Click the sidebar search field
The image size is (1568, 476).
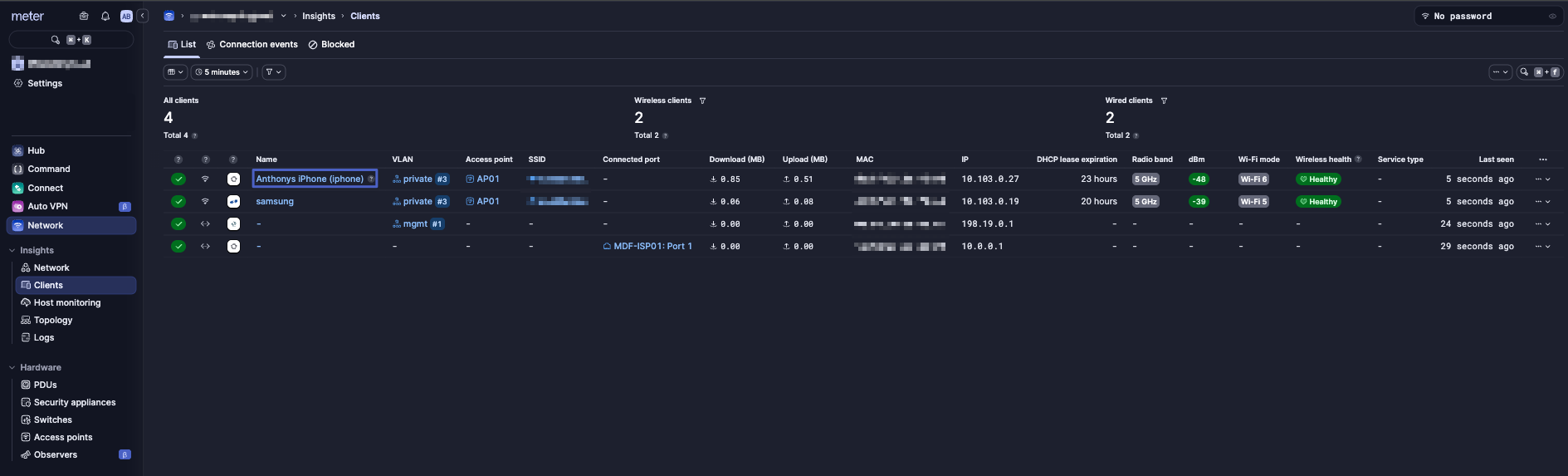coord(71,40)
